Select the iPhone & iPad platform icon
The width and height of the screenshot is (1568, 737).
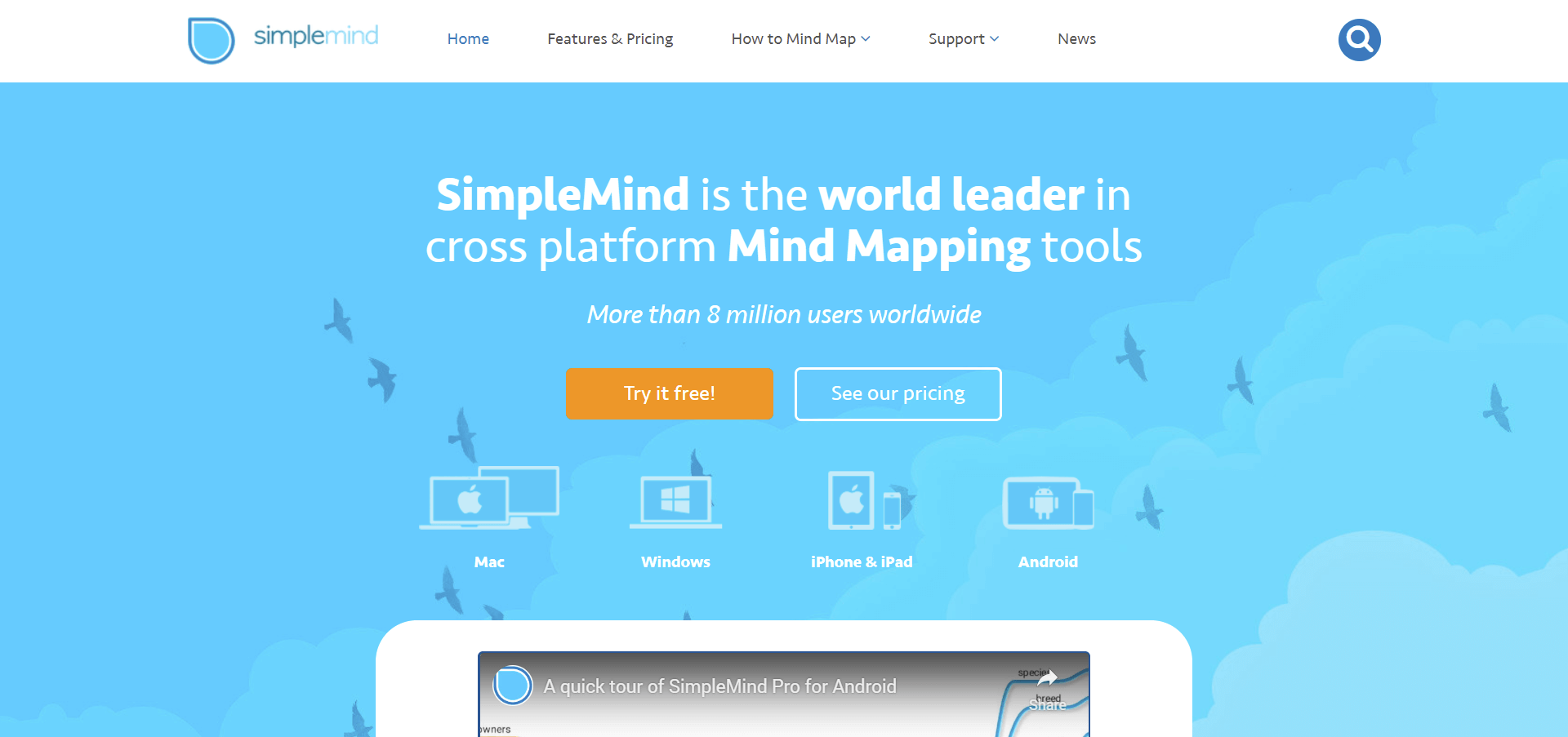click(x=864, y=500)
